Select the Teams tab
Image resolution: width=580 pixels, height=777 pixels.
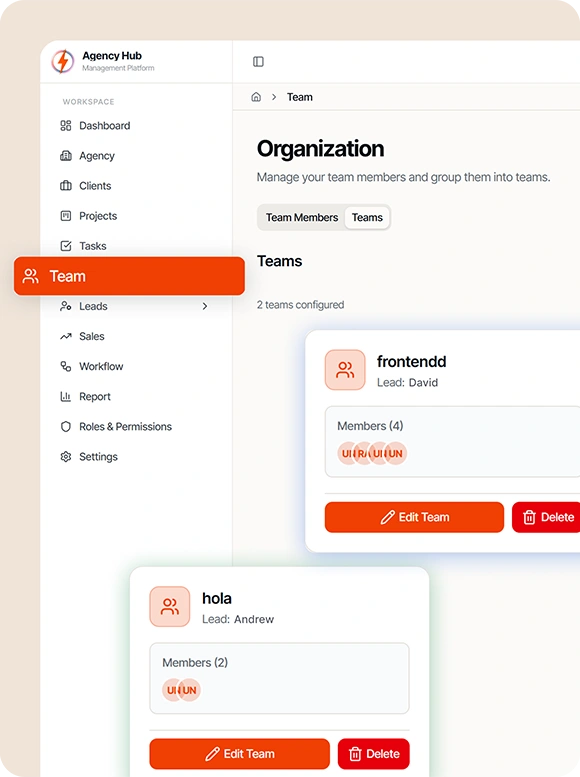[x=367, y=218]
